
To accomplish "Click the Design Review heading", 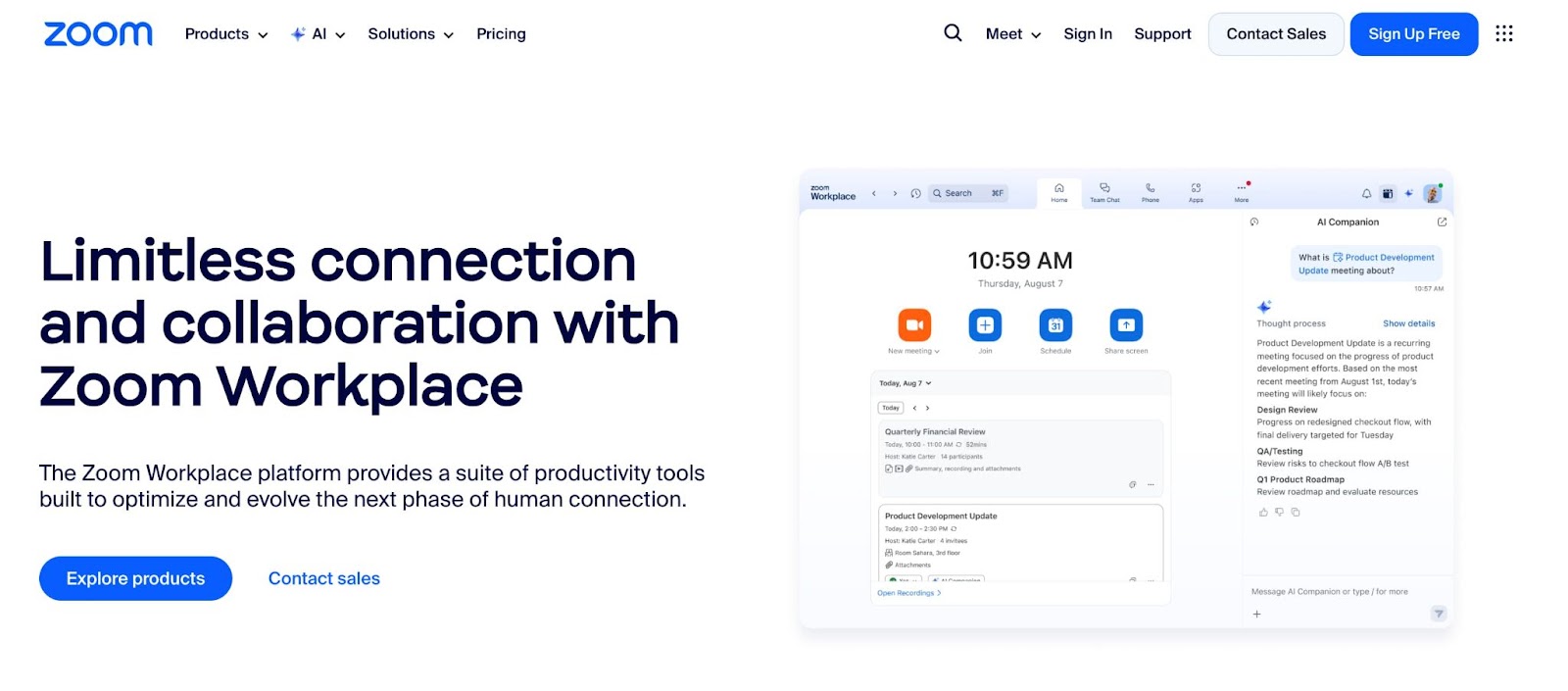I will tap(1287, 410).
